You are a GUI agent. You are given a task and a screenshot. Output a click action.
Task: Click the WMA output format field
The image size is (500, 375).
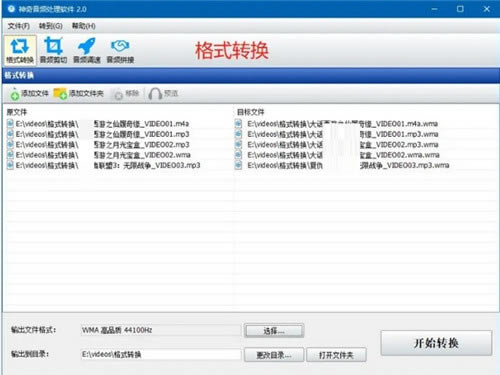click(x=161, y=330)
